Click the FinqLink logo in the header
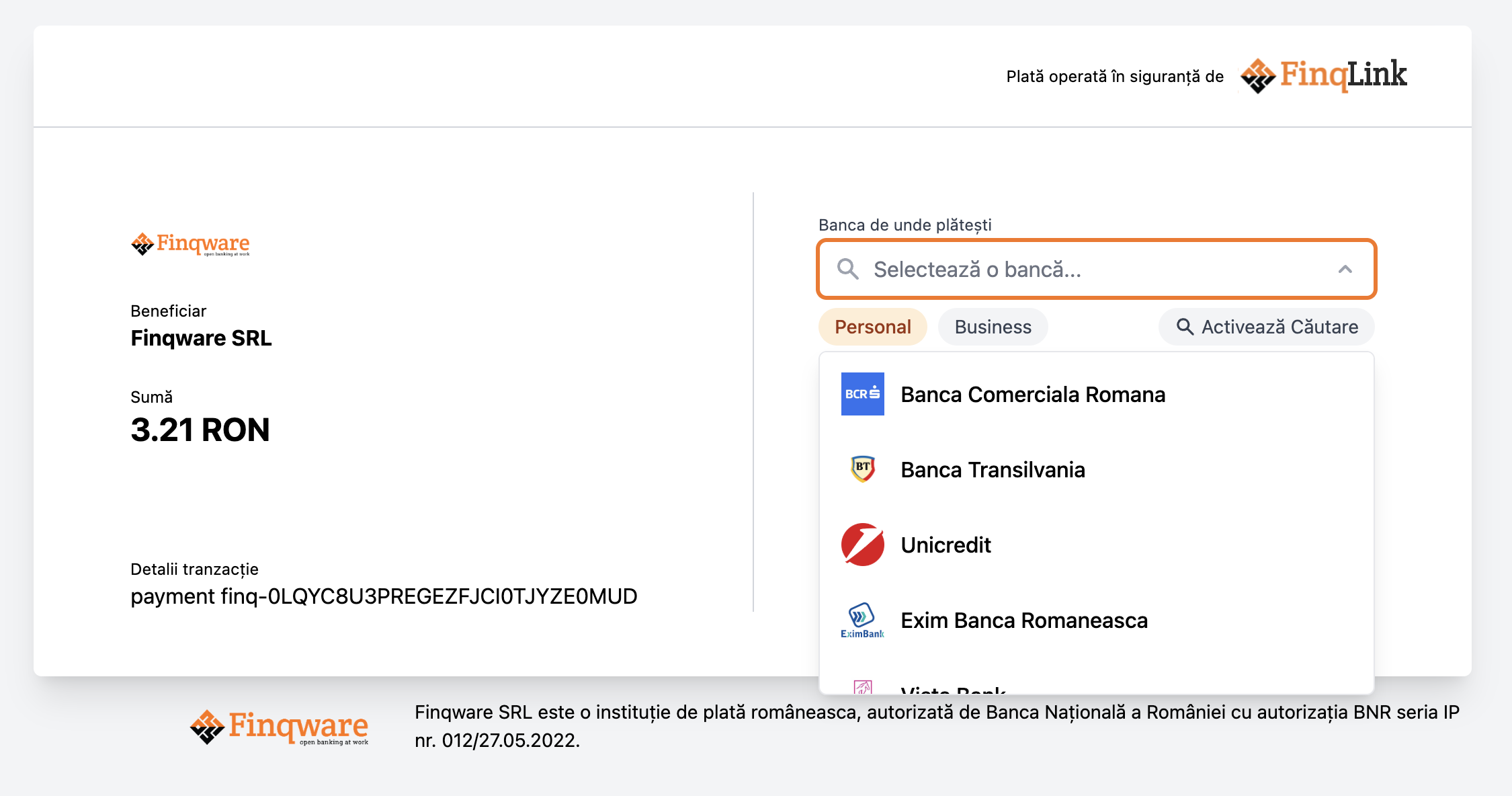Screen dimensions: 1512x796 tap(1322, 75)
